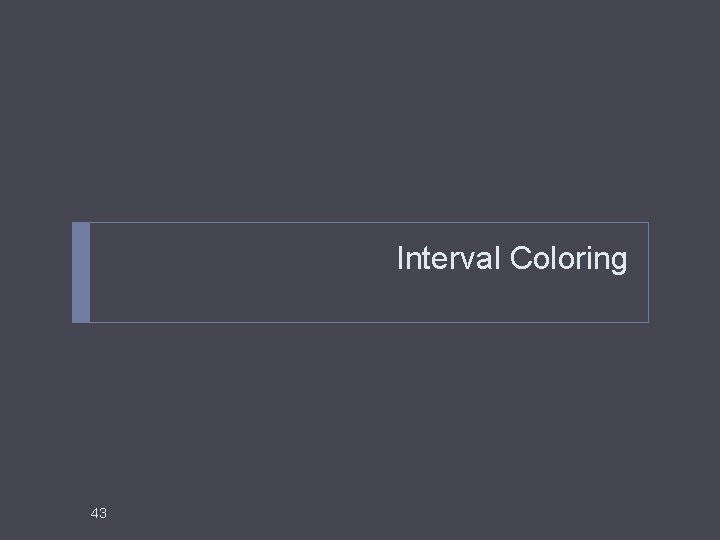The height and width of the screenshot is (540, 720).
Task: Click the capital "I" starting "Interval"
Action: pos(400,259)
